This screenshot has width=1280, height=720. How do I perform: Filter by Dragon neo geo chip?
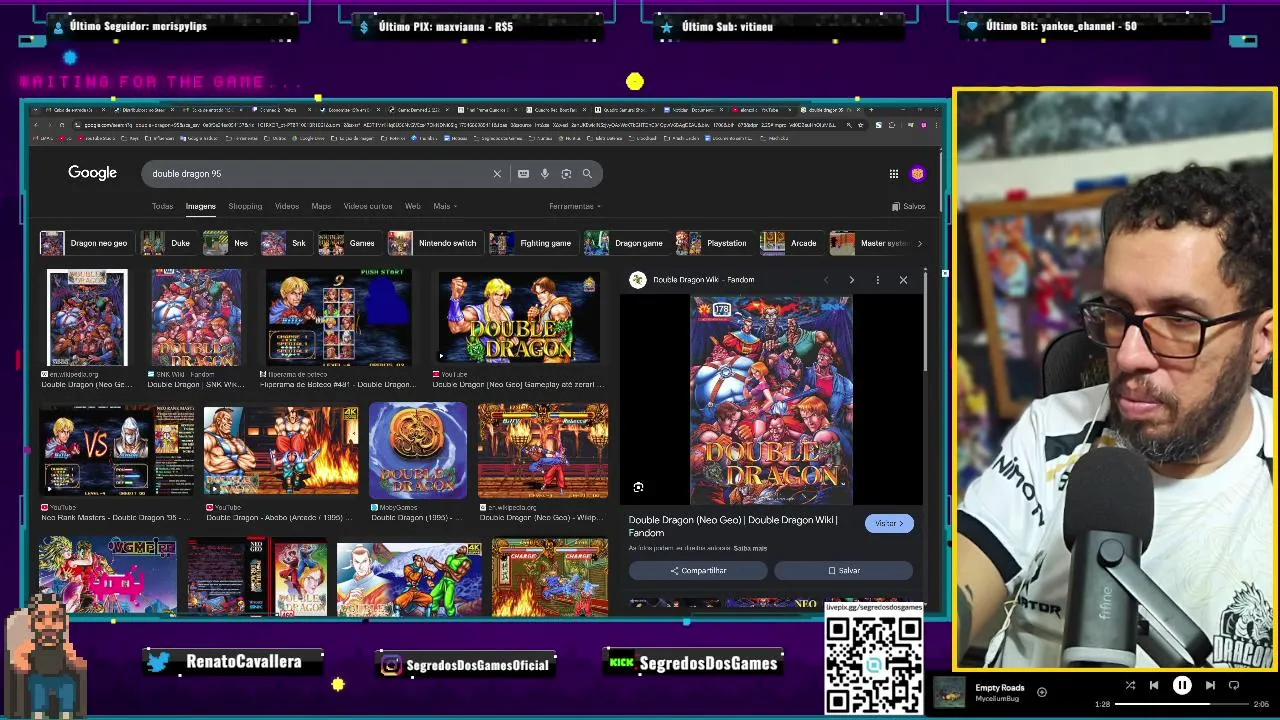pyautogui.click(x=85, y=243)
